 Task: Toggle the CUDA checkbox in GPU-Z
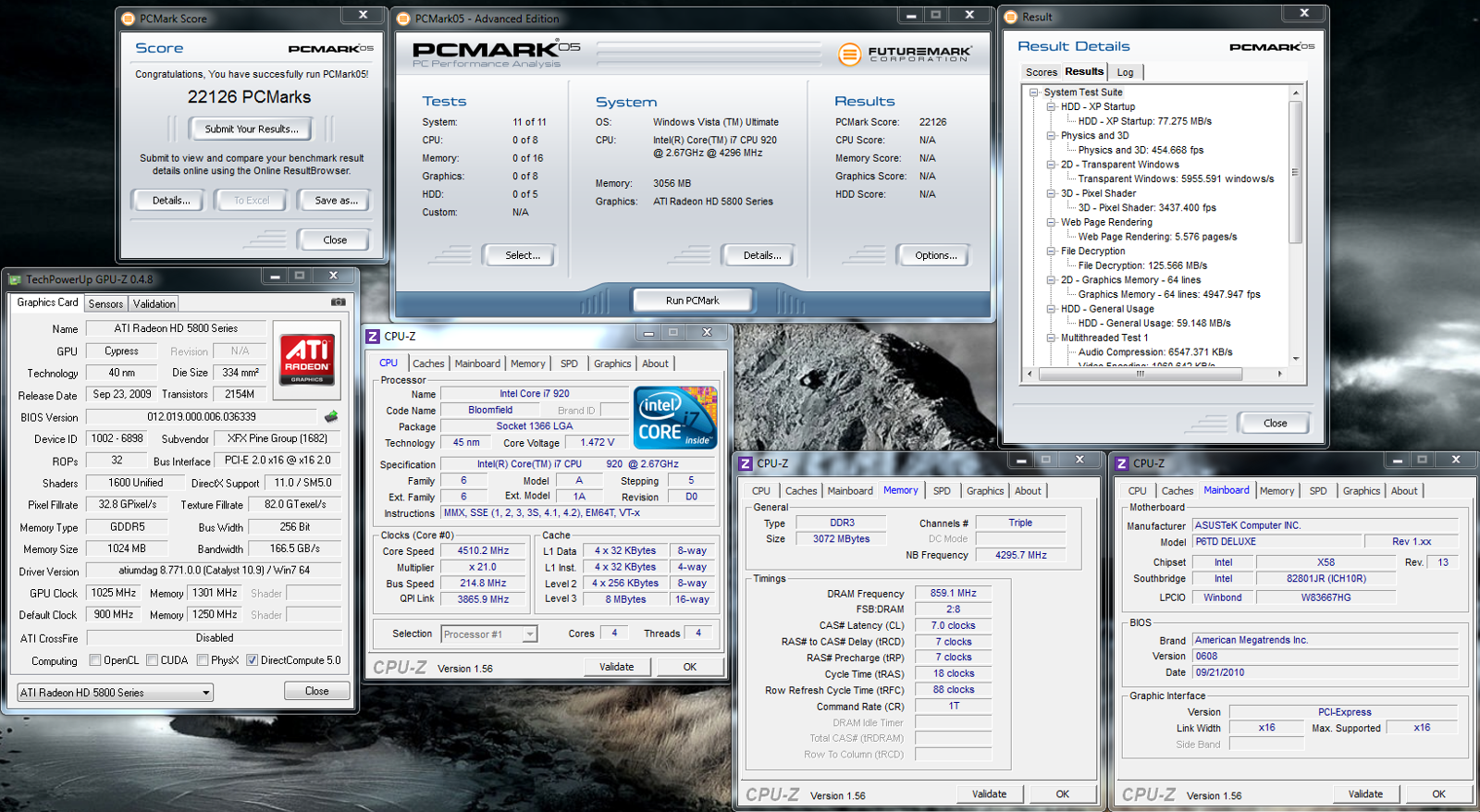152,660
